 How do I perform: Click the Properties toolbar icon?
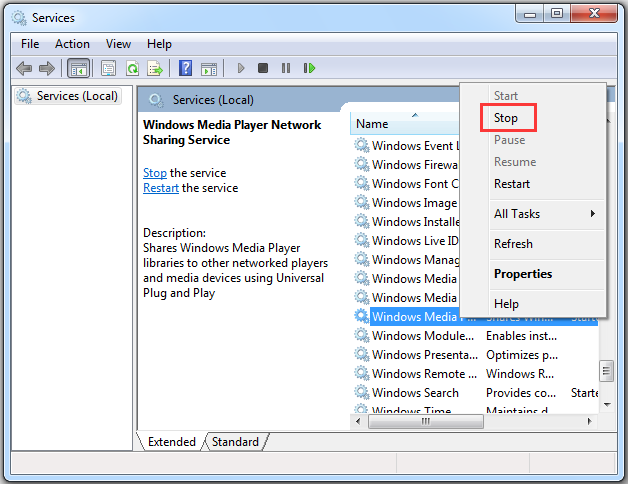coord(108,68)
